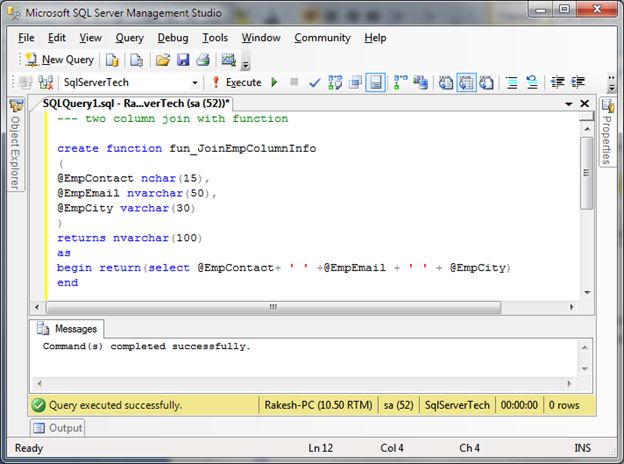
Task: Click the New Query toolbar button
Action: click(x=59, y=60)
